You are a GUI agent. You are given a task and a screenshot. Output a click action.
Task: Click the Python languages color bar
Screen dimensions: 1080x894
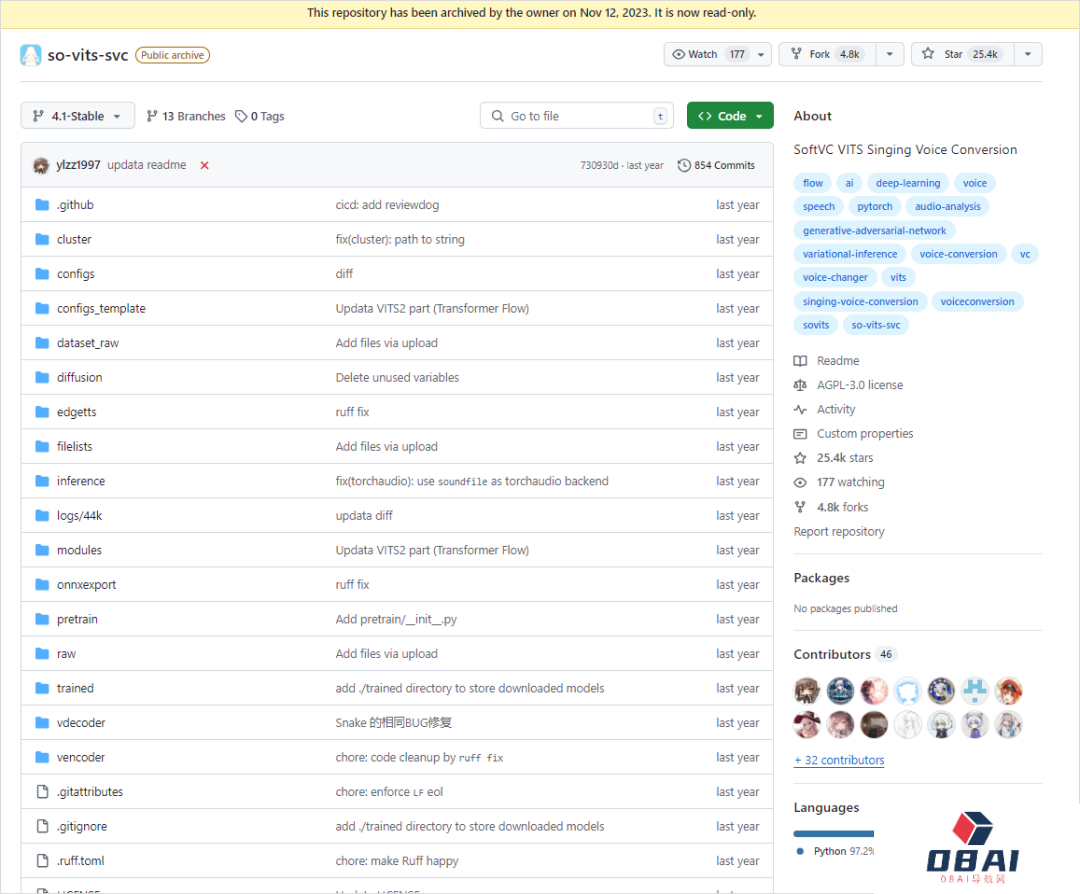[833, 833]
